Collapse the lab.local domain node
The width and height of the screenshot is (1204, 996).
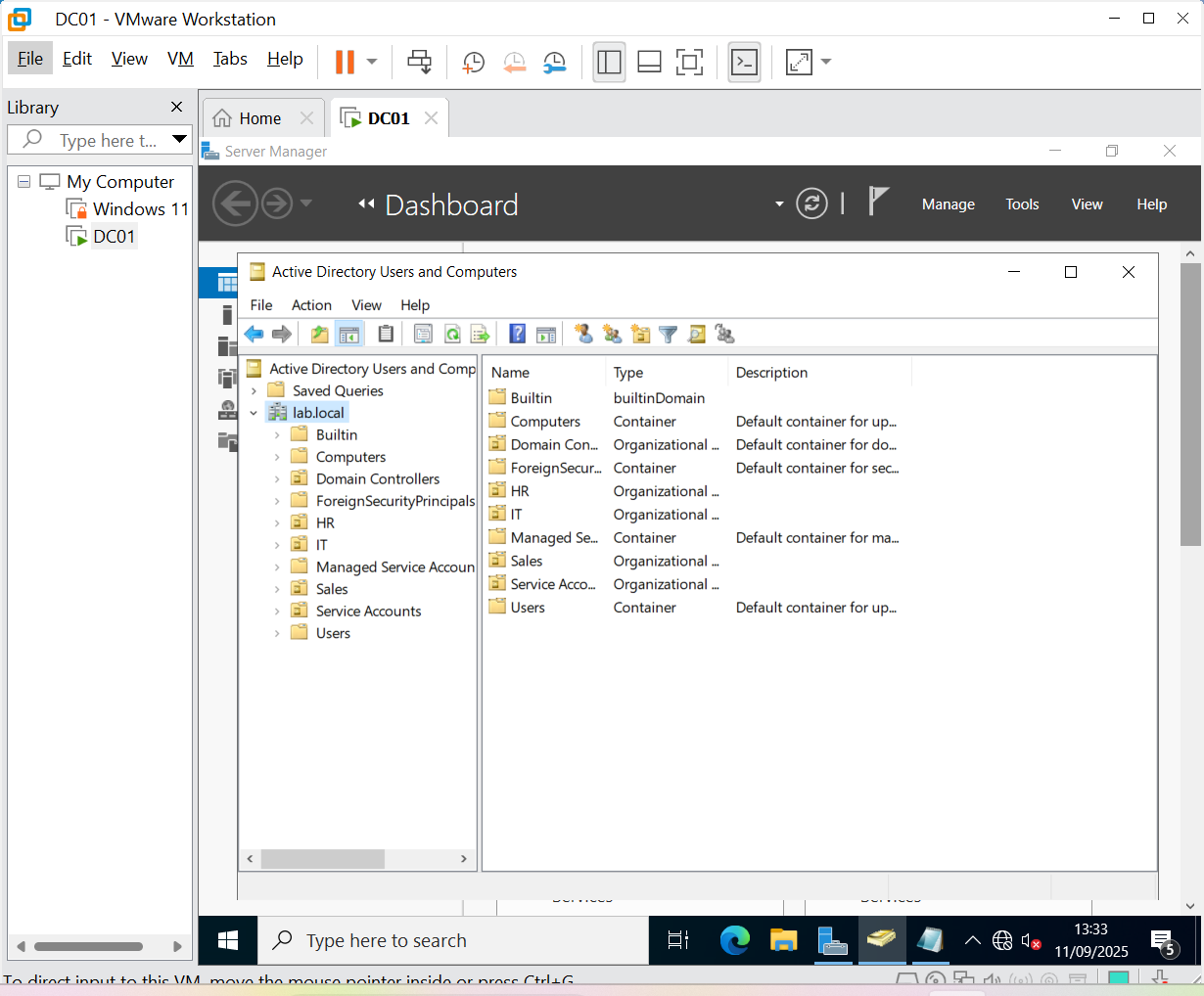pos(254,413)
